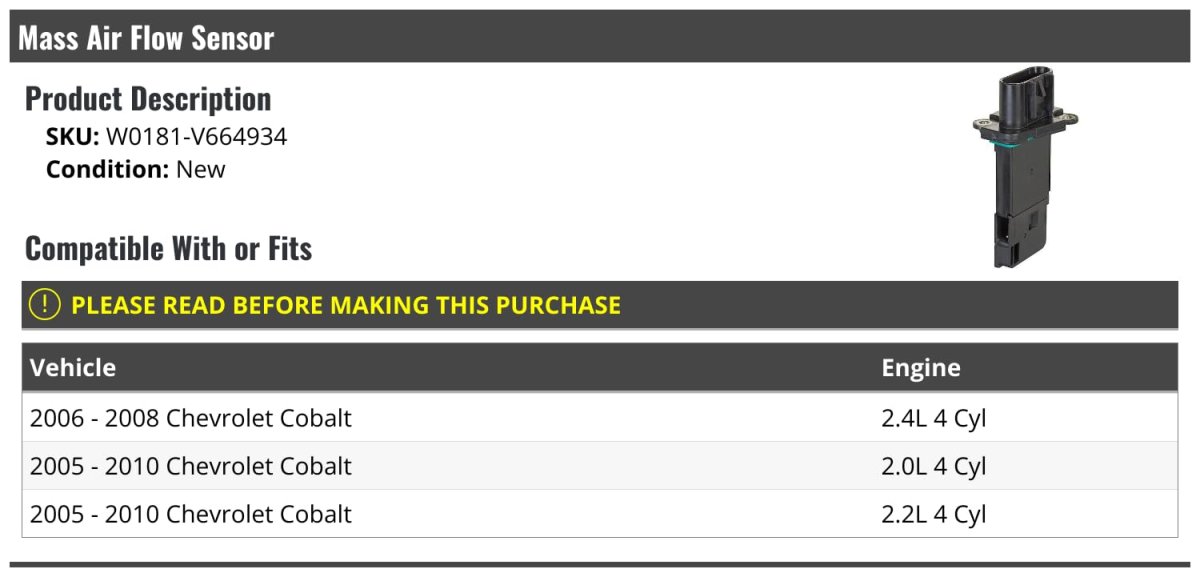Viewport: 1200px width, 577px height.
Task: Select the SKU number W0181-V664934
Action: tap(196, 137)
